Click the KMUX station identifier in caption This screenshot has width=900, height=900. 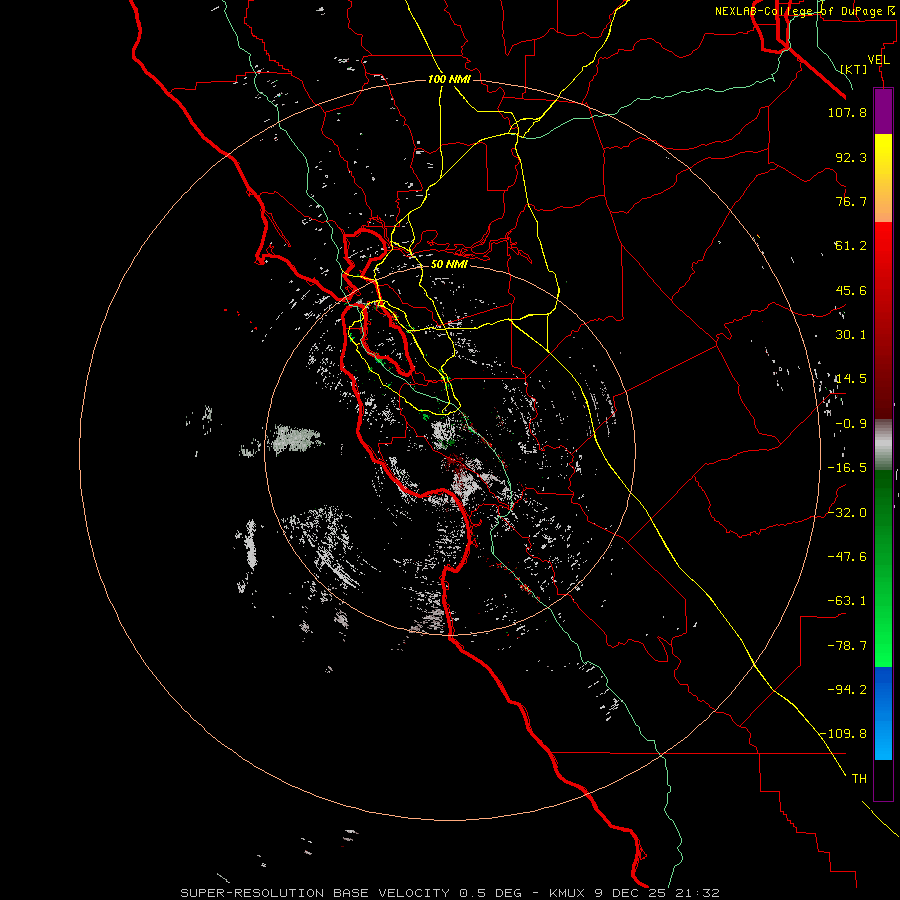[x=568, y=893]
